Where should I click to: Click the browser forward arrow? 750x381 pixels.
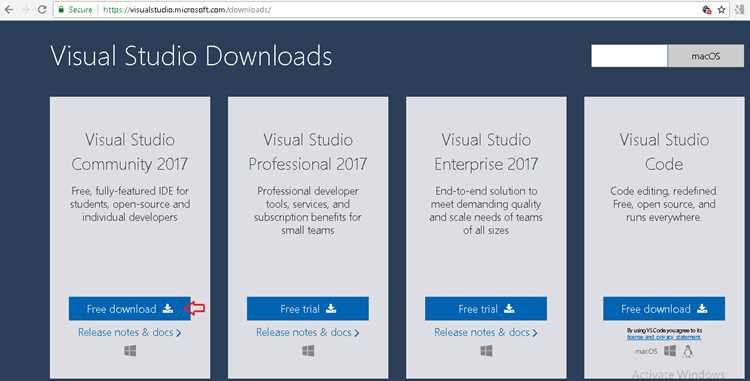point(26,10)
